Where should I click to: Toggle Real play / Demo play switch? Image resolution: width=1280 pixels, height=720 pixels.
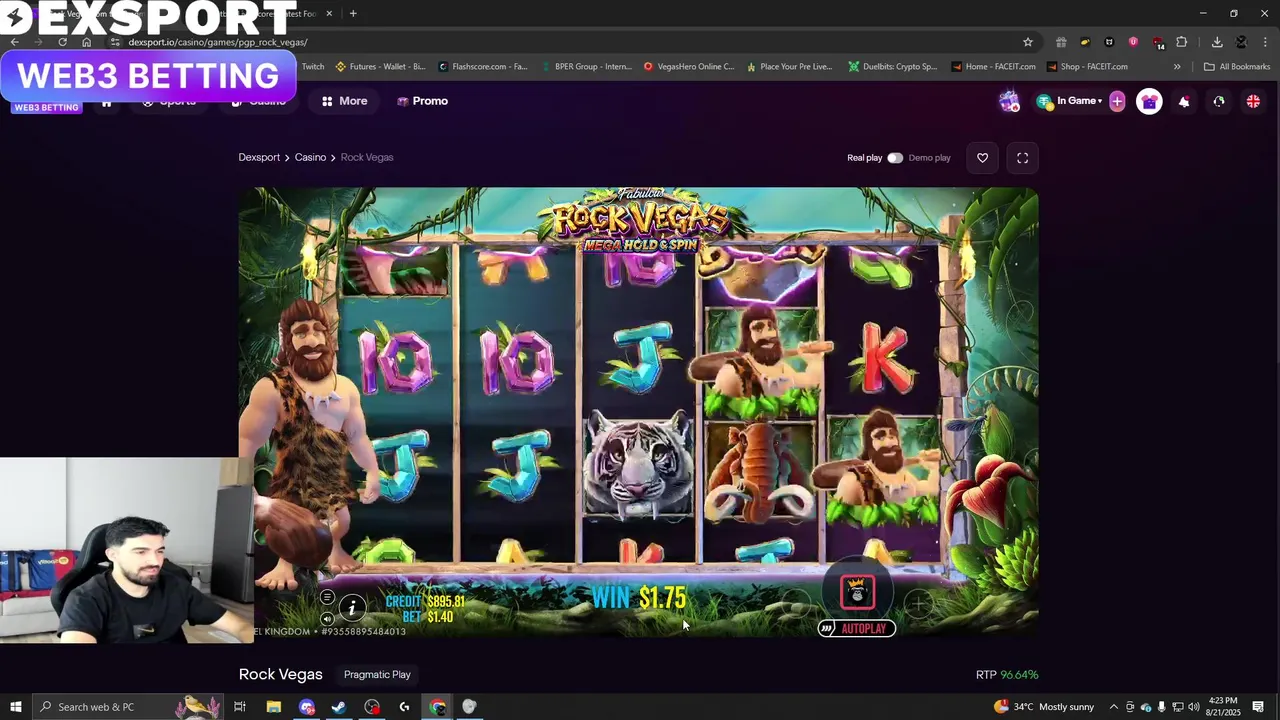(894, 158)
